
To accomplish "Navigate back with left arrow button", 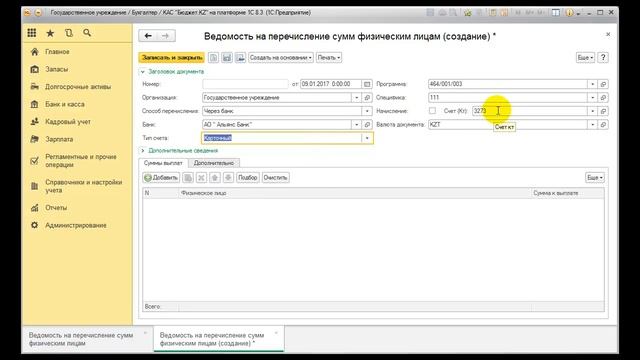I will [x=148, y=36].
